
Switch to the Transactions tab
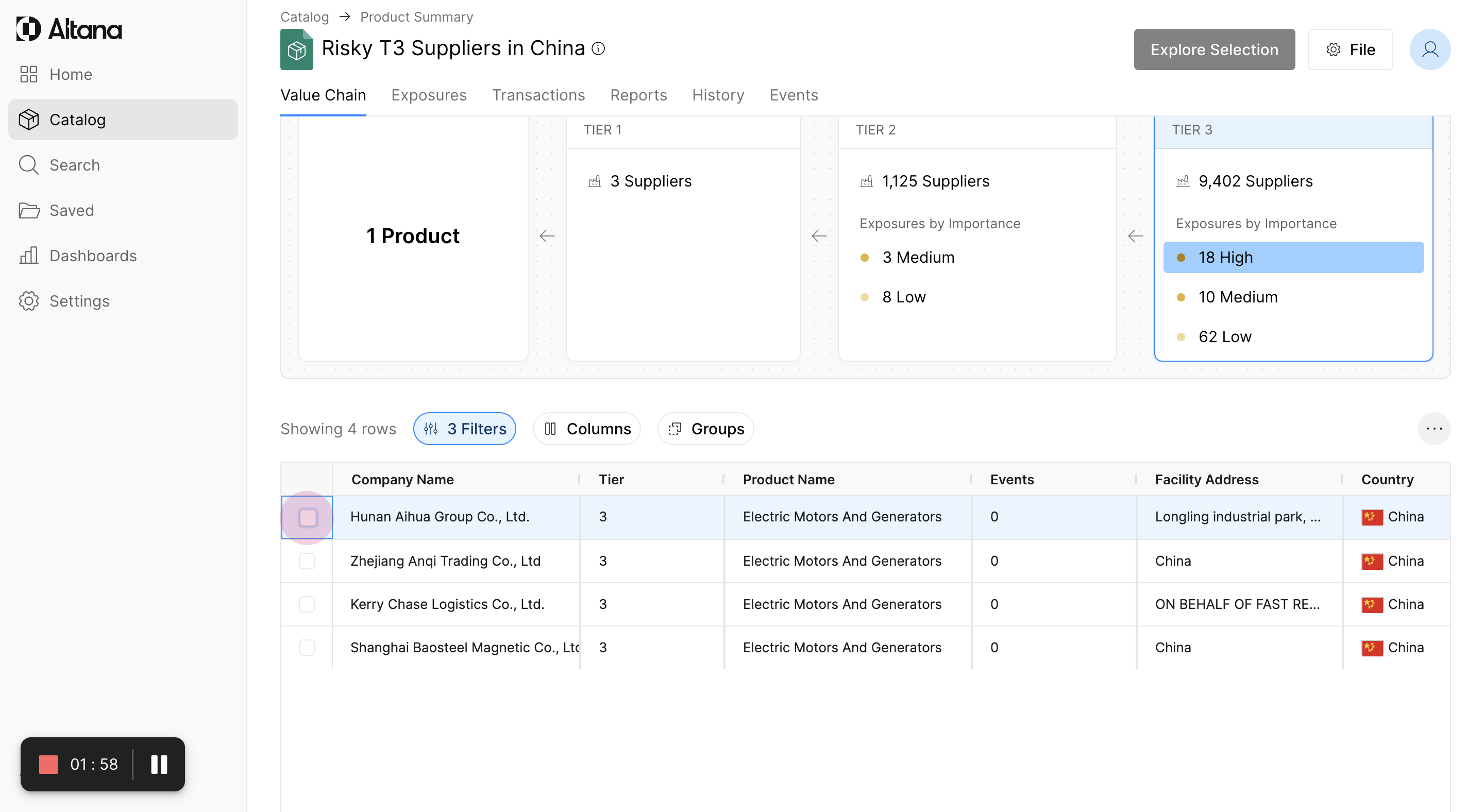(x=538, y=95)
